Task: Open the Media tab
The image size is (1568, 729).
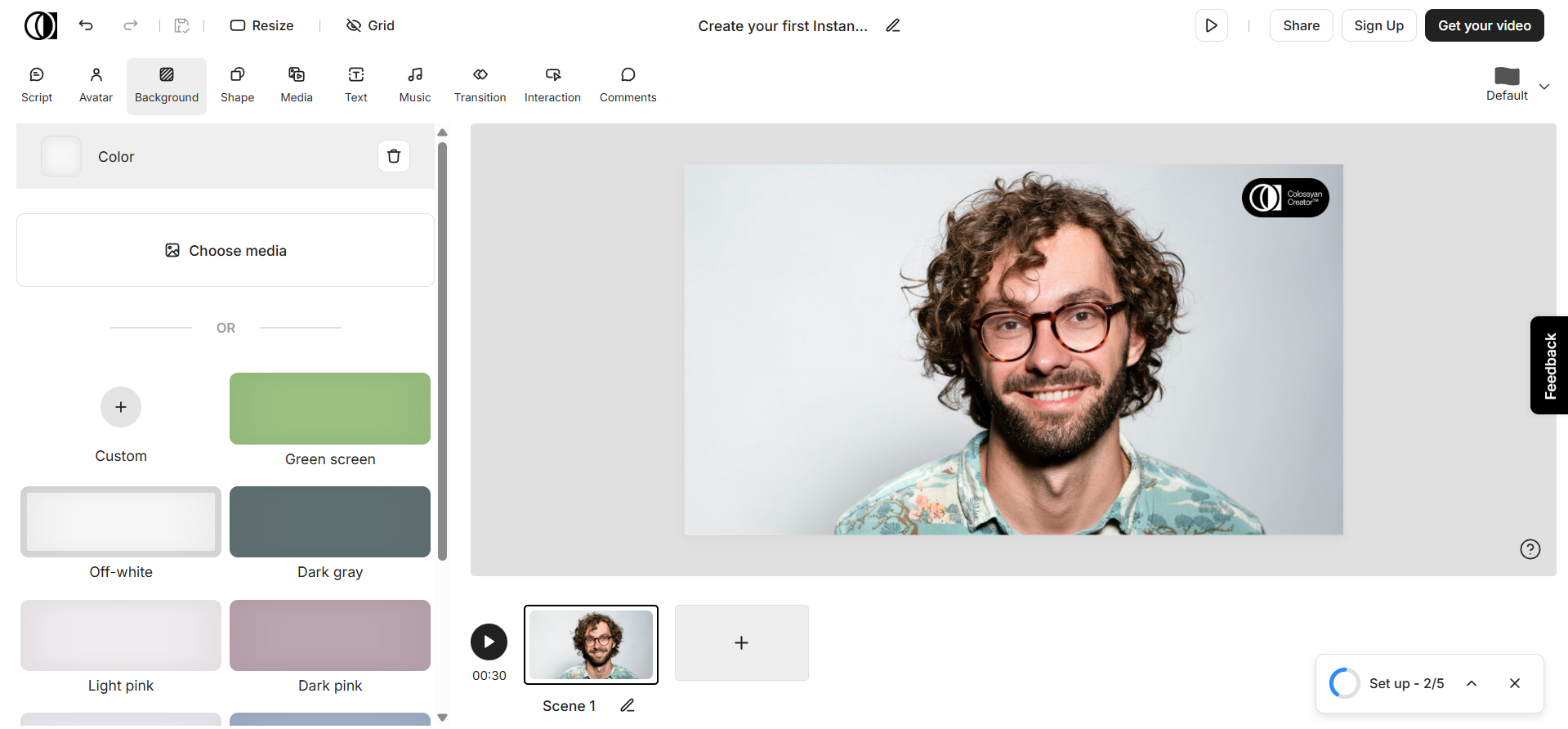Action: point(297,86)
